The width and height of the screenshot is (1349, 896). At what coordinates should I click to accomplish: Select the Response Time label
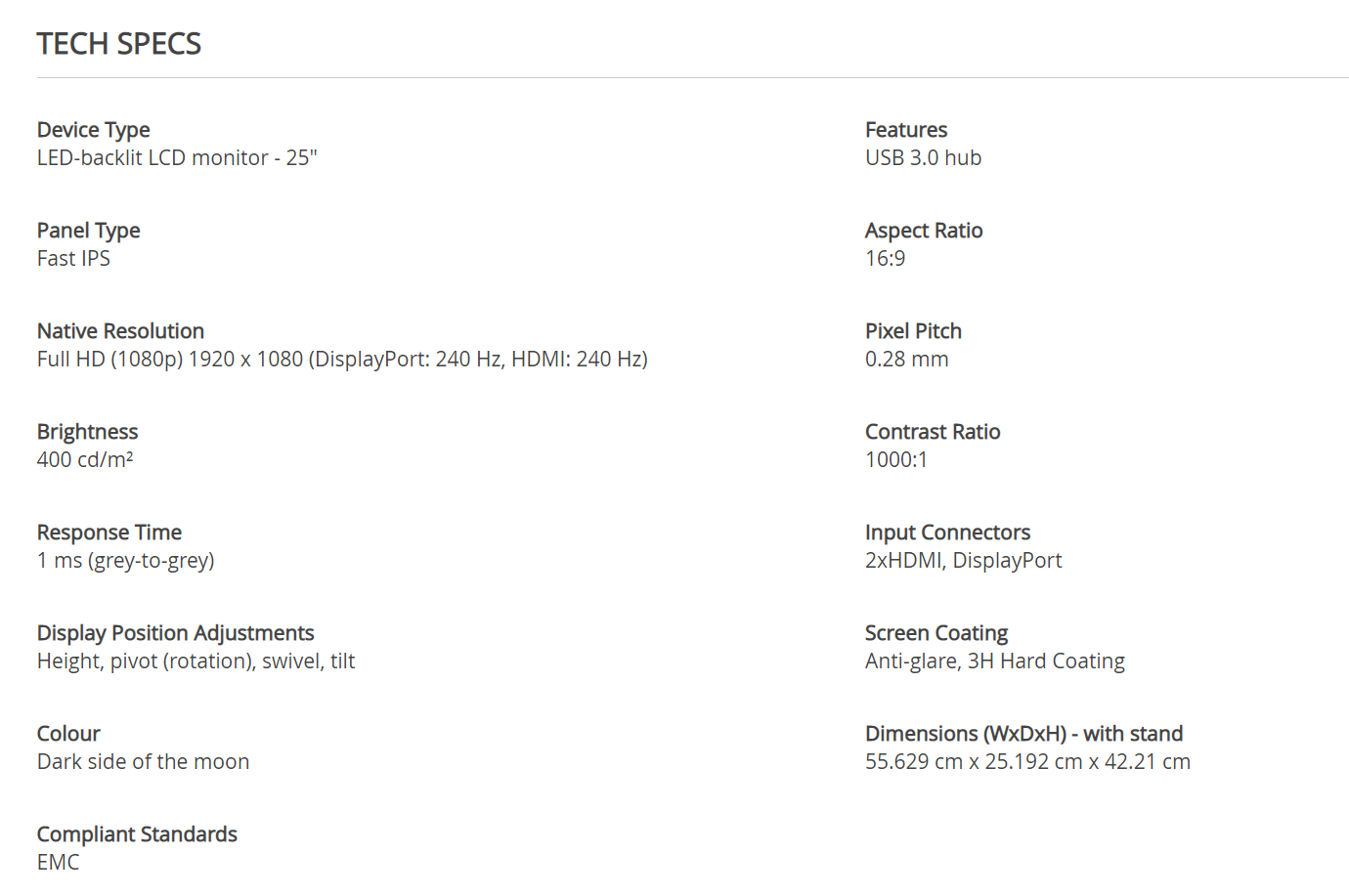(109, 533)
